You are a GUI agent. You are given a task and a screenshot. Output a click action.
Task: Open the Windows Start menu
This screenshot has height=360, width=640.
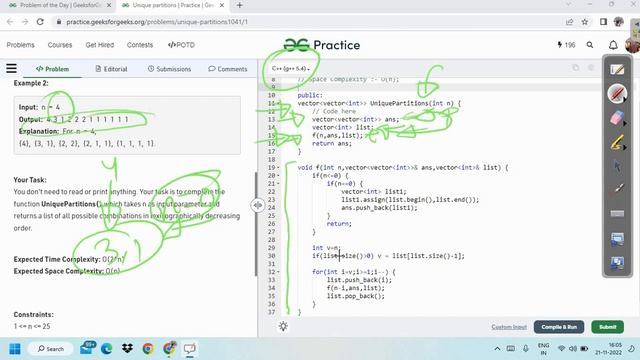click(15, 349)
